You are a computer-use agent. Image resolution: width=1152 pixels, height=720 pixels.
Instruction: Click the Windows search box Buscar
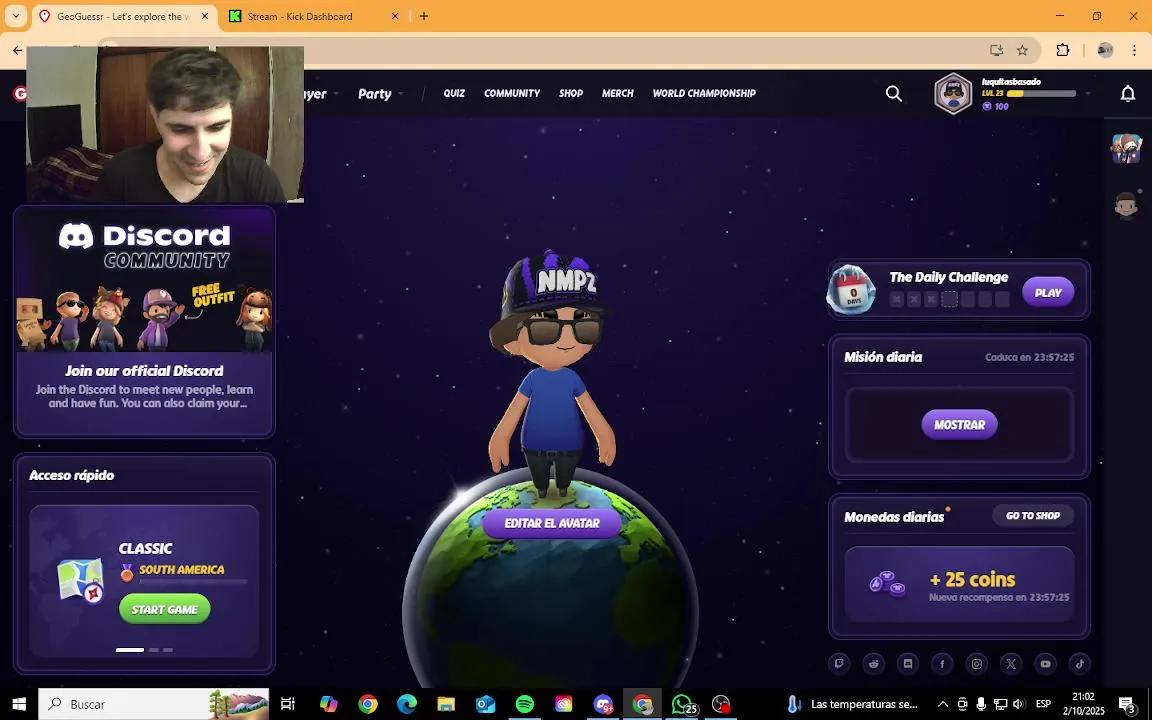point(154,704)
